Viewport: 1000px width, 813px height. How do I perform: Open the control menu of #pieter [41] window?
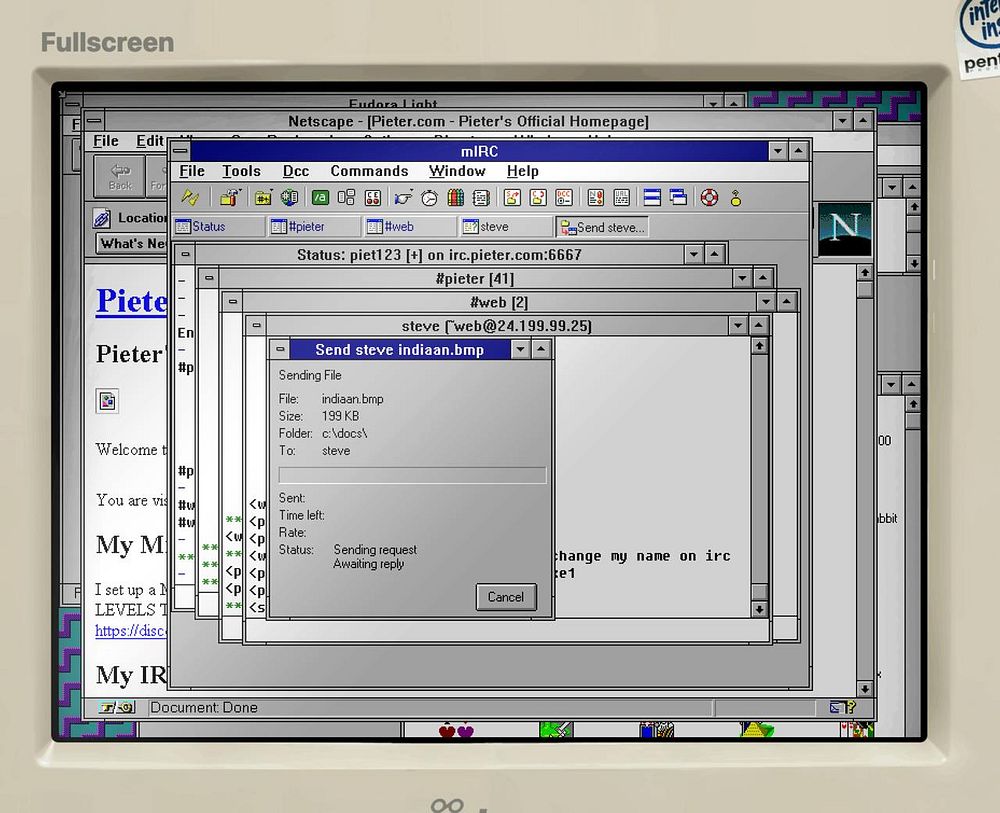(209, 278)
